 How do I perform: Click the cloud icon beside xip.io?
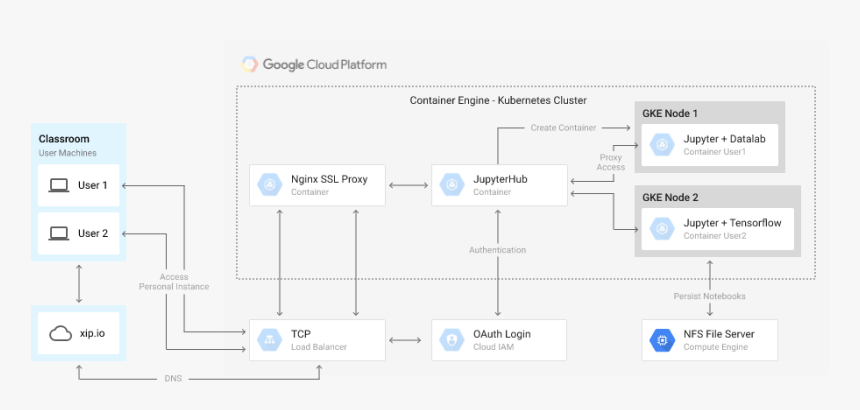point(60,333)
